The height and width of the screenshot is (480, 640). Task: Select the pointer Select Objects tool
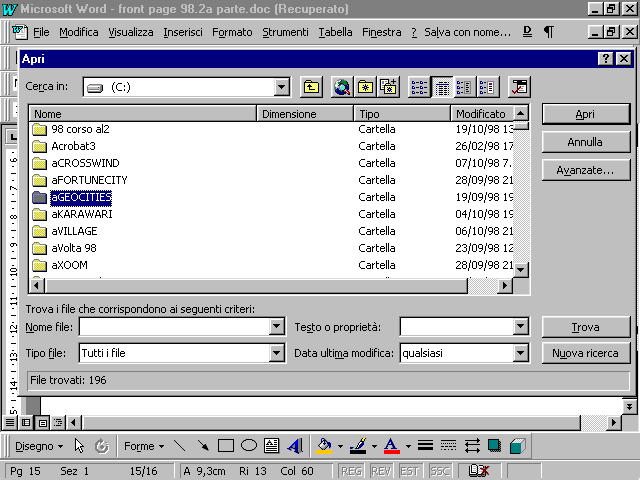(79, 446)
